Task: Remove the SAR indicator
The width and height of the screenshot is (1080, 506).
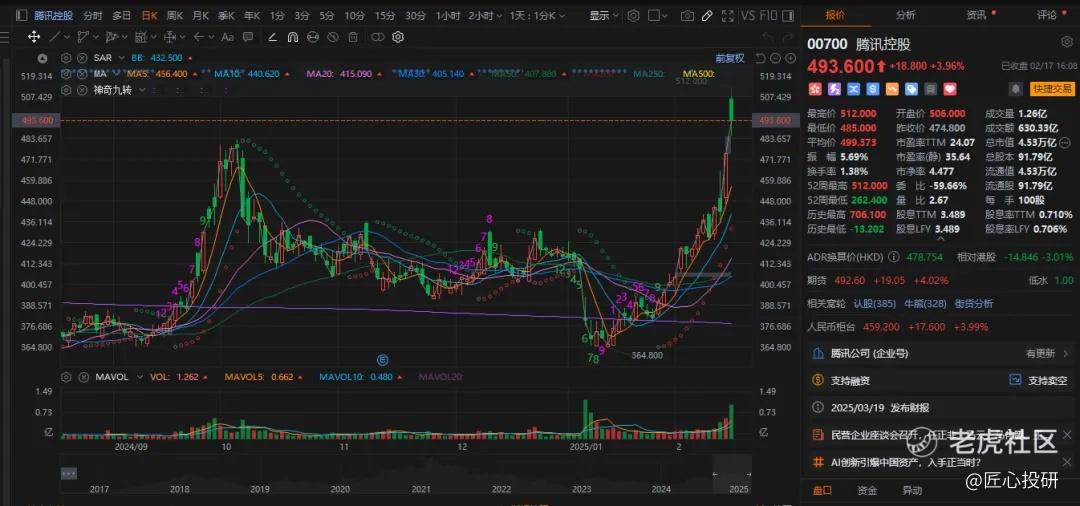Action: click(x=81, y=58)
